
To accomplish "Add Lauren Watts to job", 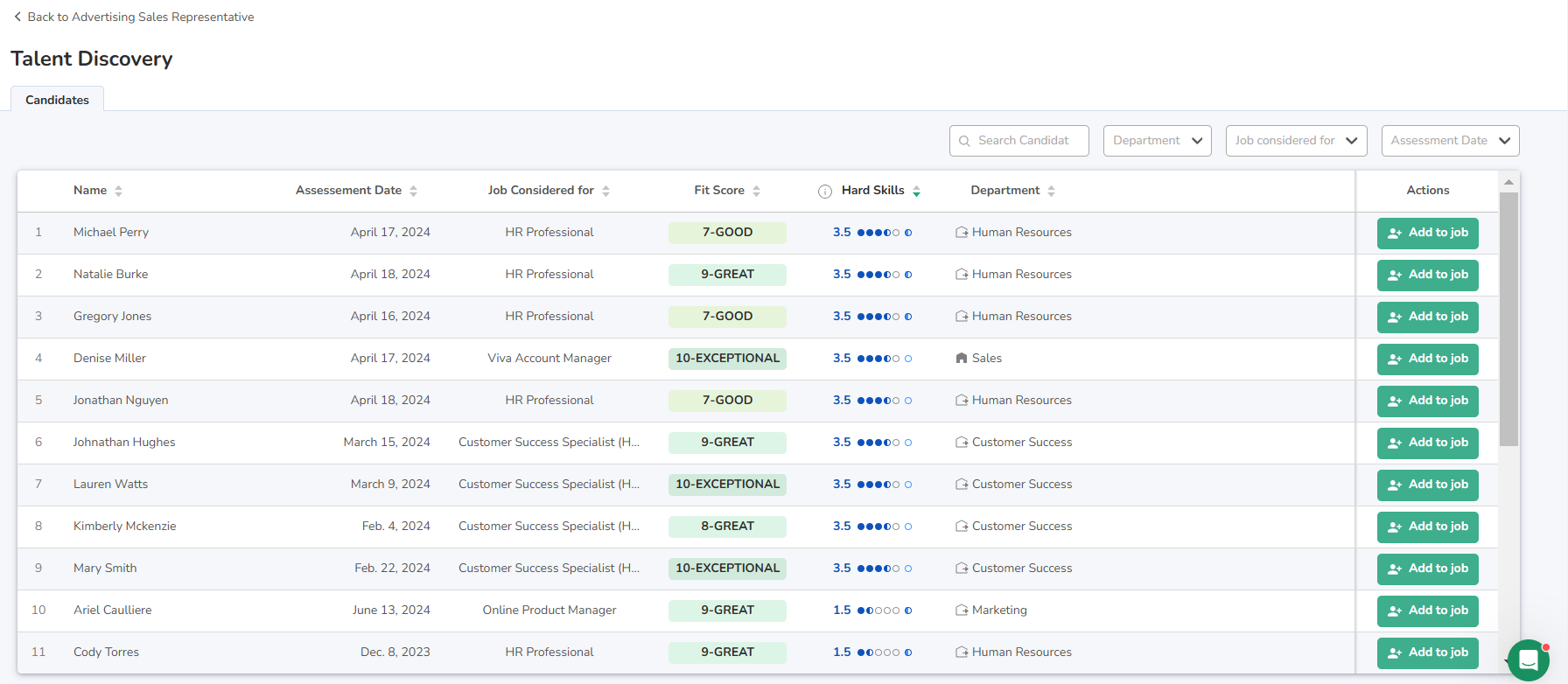I will click(1427, 485).
